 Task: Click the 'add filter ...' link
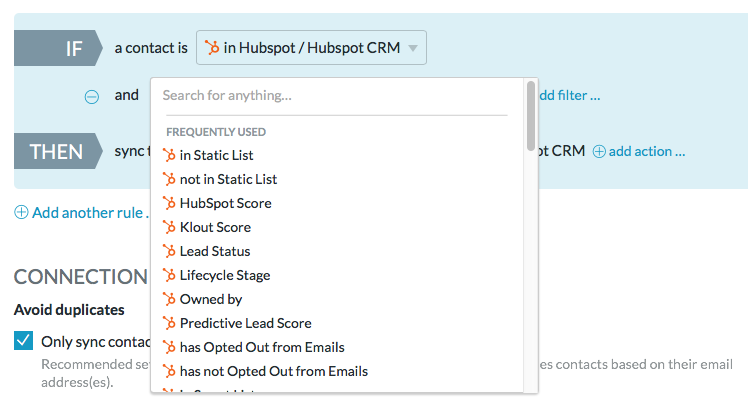tap(569, 95)
